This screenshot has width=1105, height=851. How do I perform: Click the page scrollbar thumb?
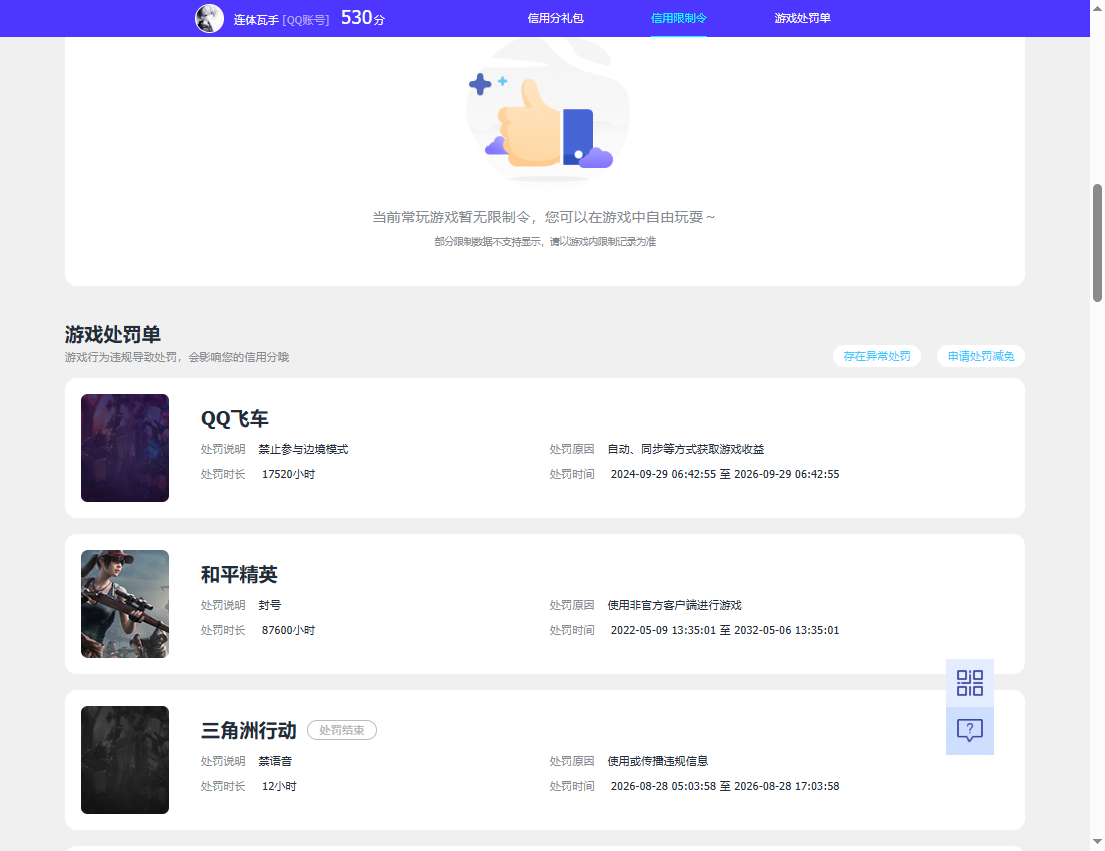(1097, 243)
